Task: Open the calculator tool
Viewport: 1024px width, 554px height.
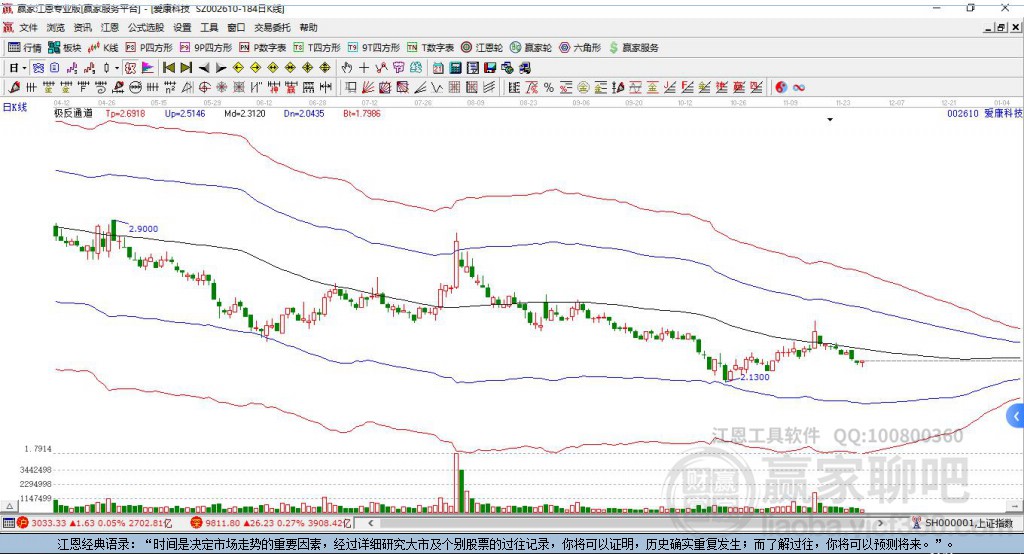Action: (455, 68)
